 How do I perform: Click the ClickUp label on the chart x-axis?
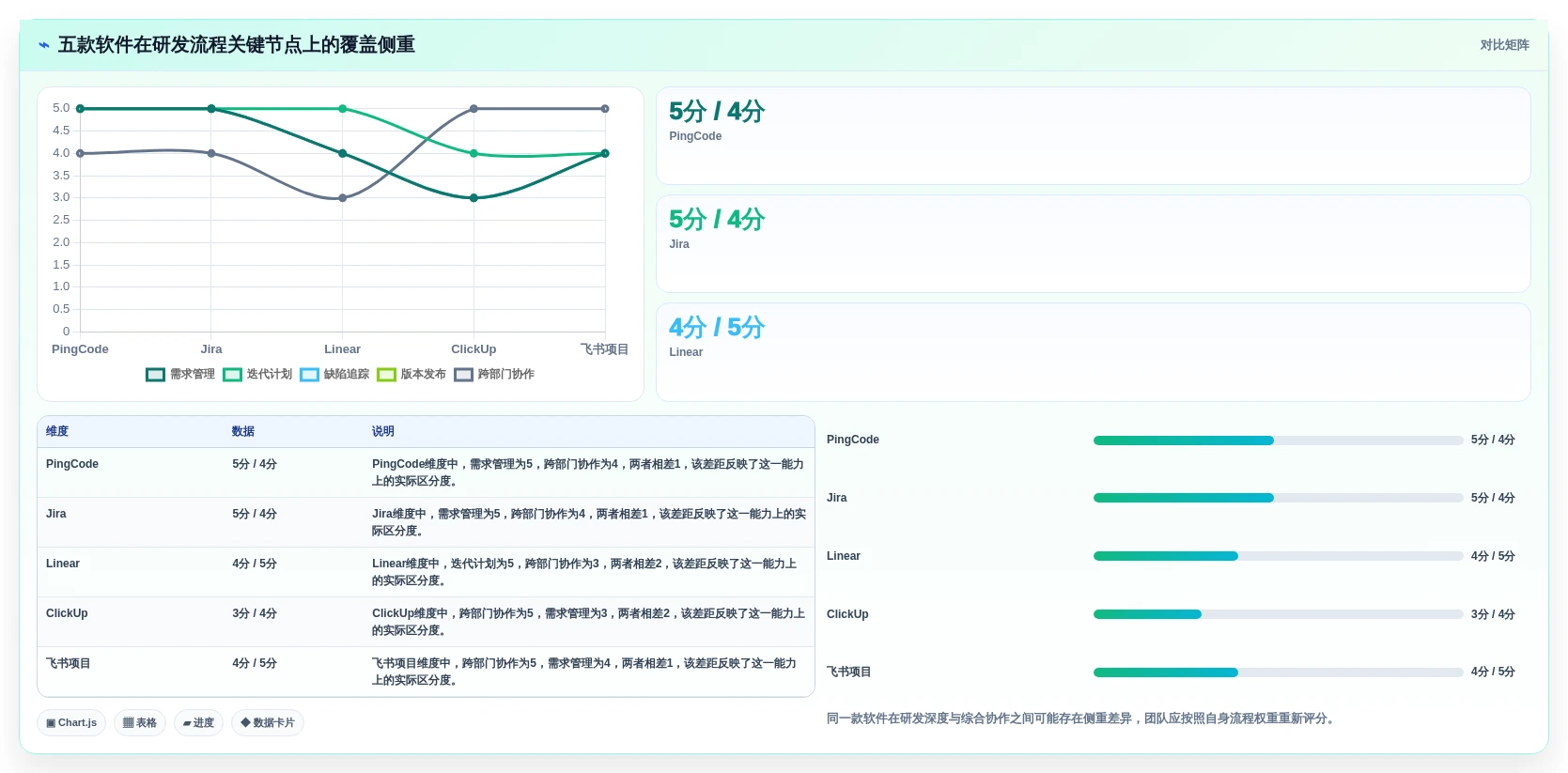tap(474, 349)
